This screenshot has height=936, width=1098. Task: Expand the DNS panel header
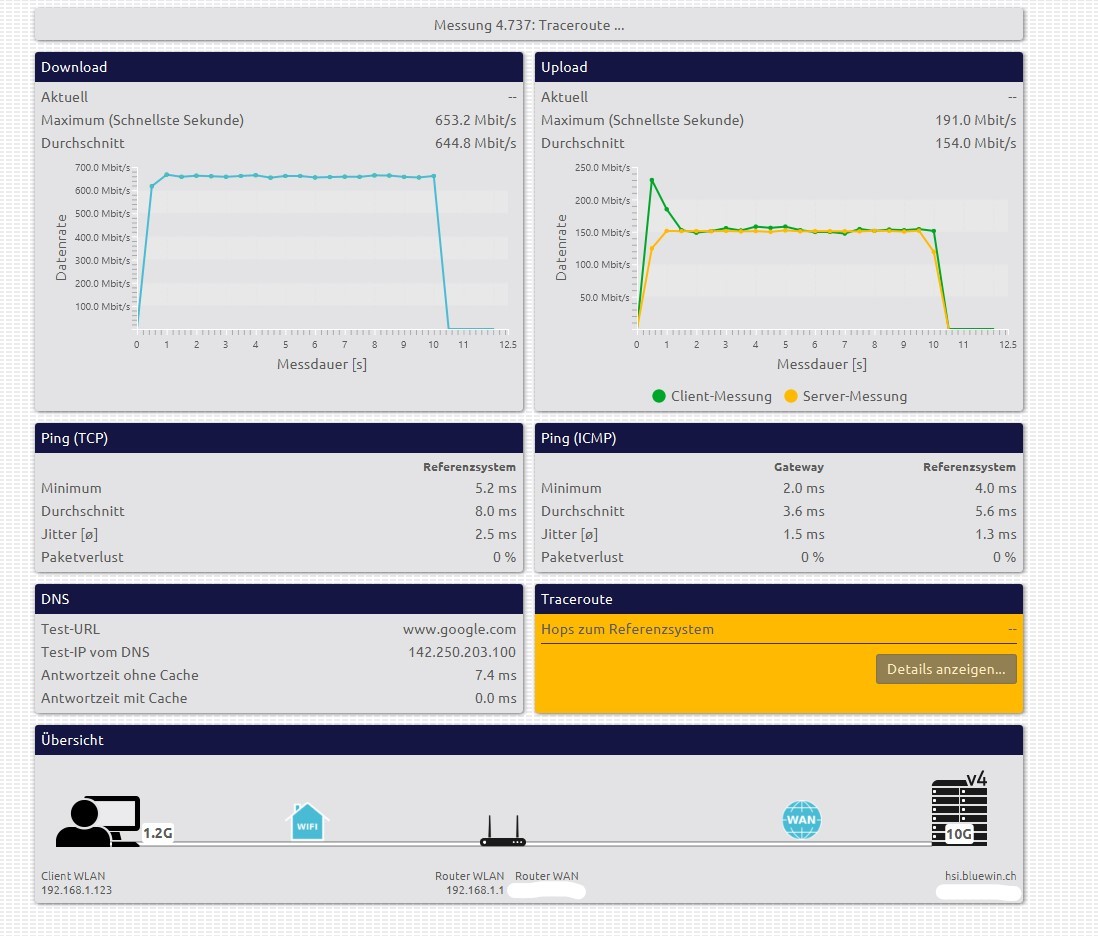point(279,599)
